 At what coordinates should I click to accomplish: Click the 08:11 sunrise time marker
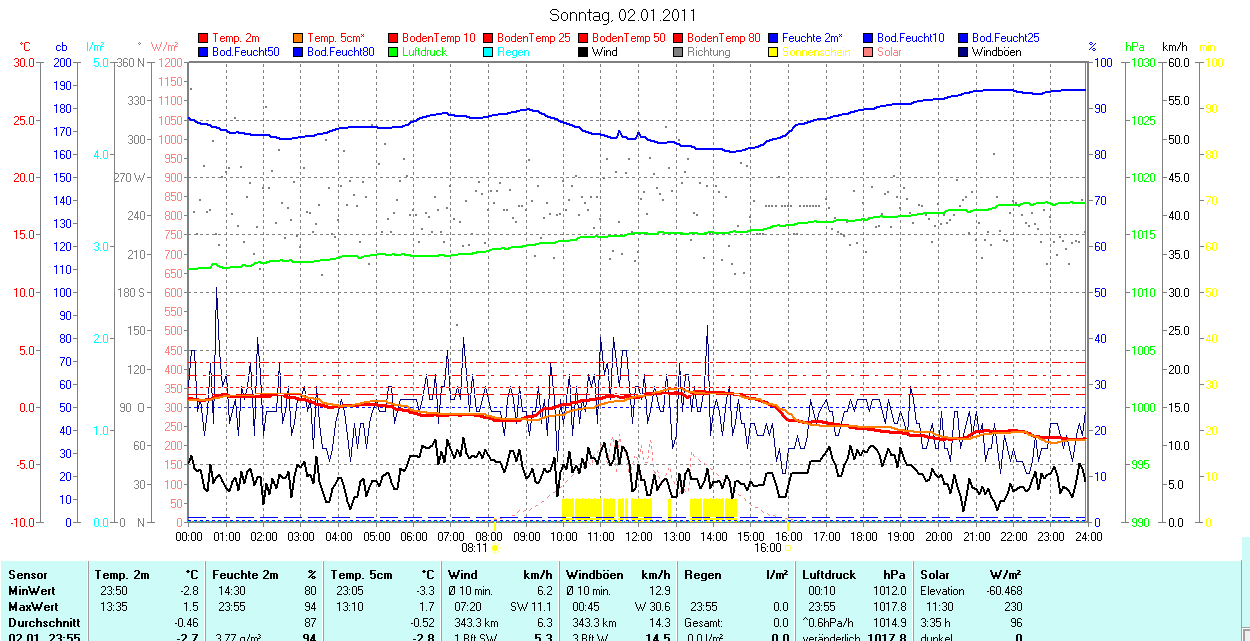[x=475, y=548]
